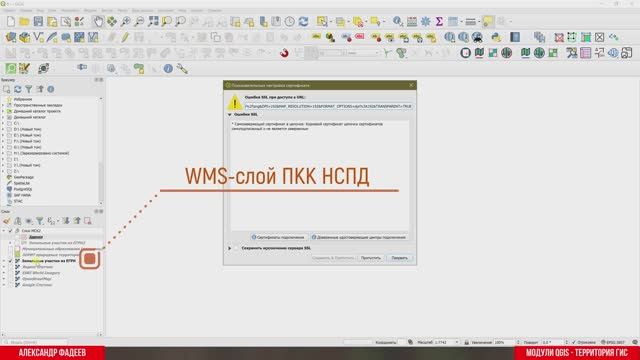
Task: Refresh the Browser panel
Action: 18,89
